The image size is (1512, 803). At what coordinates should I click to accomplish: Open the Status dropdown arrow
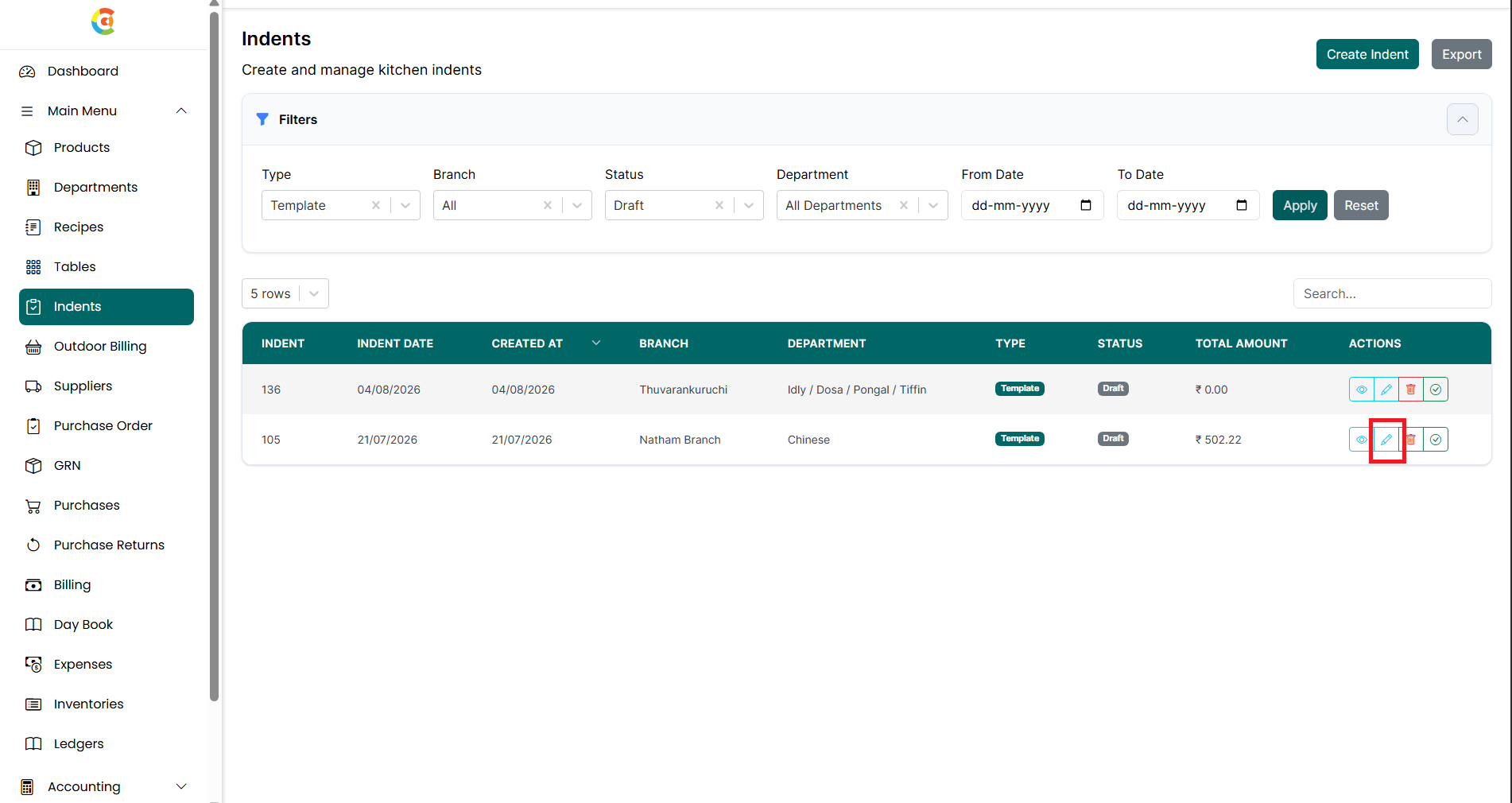pyautogui.click(x=749, y=205)
